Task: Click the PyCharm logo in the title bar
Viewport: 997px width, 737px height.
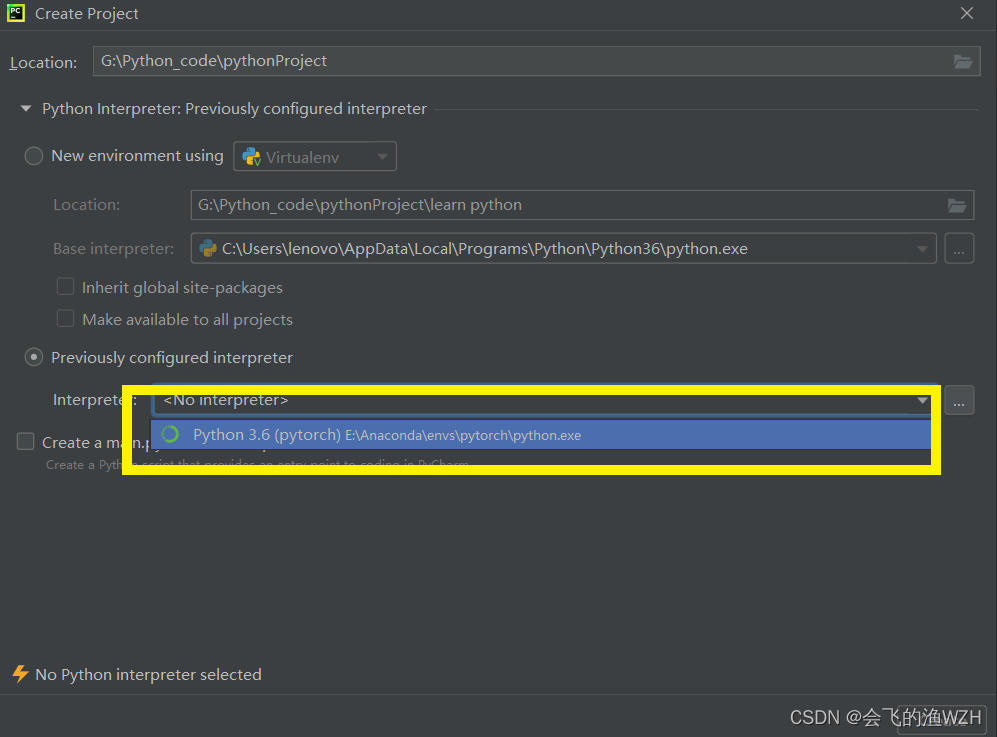Action: pyautogui.click(x=15, y=13)
